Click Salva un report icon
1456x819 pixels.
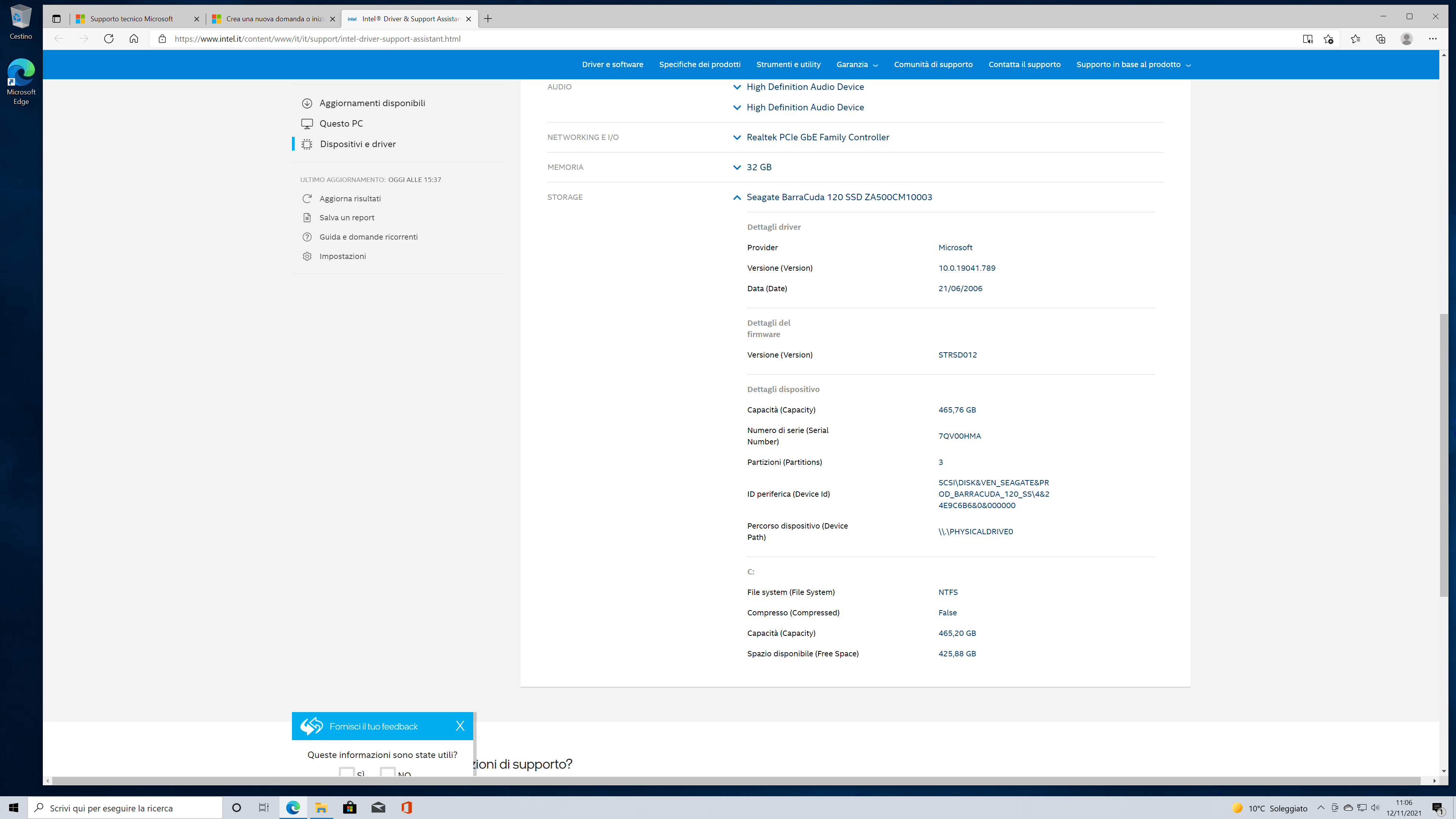coord(307,218)
